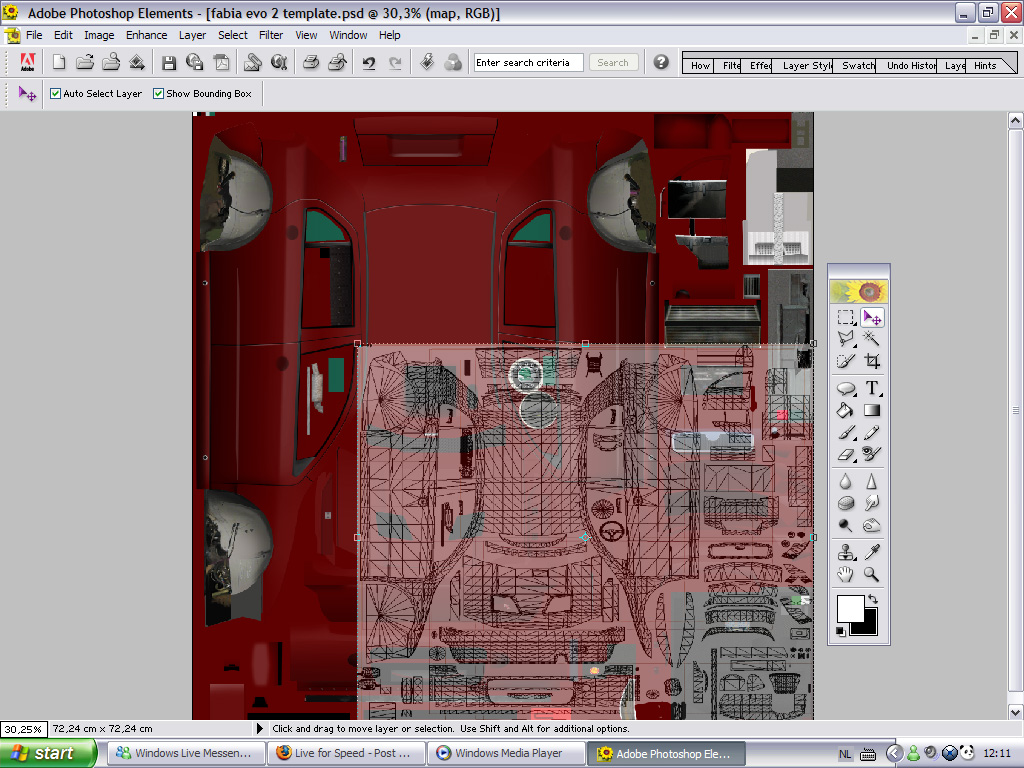Select the Burn tool
Viewport: 1024px width, 768px height.
(872, 525)
